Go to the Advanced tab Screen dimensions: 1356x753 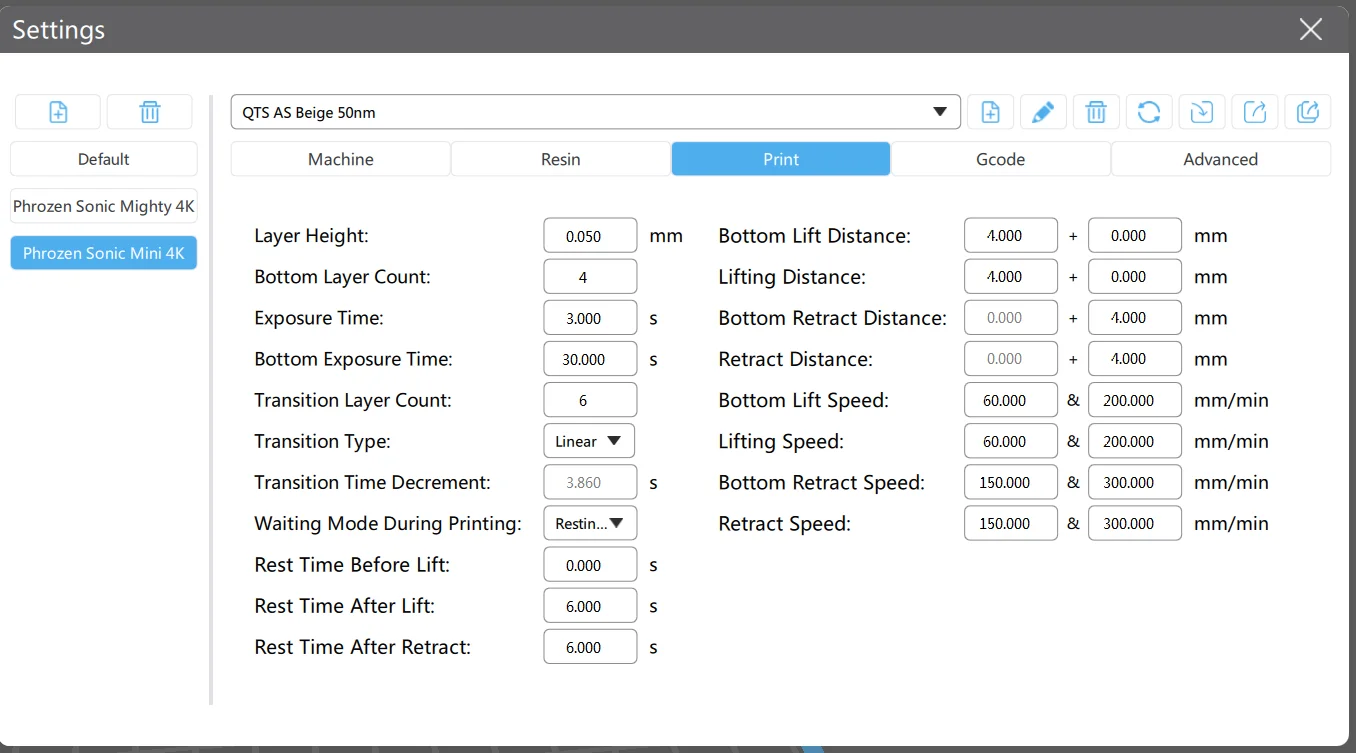point(1220,159)
